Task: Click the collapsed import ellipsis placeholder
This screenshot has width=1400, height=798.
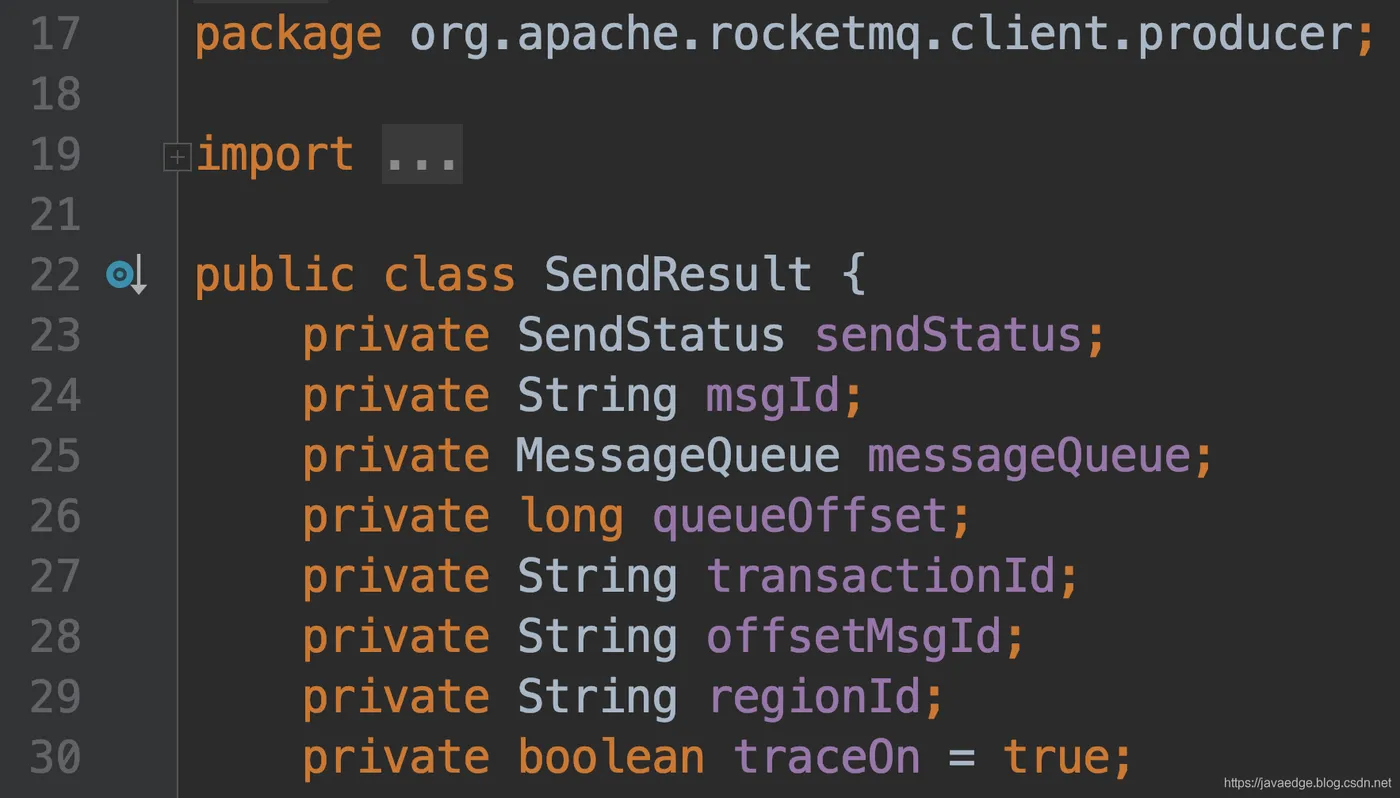Action: [x=421, y=156]
